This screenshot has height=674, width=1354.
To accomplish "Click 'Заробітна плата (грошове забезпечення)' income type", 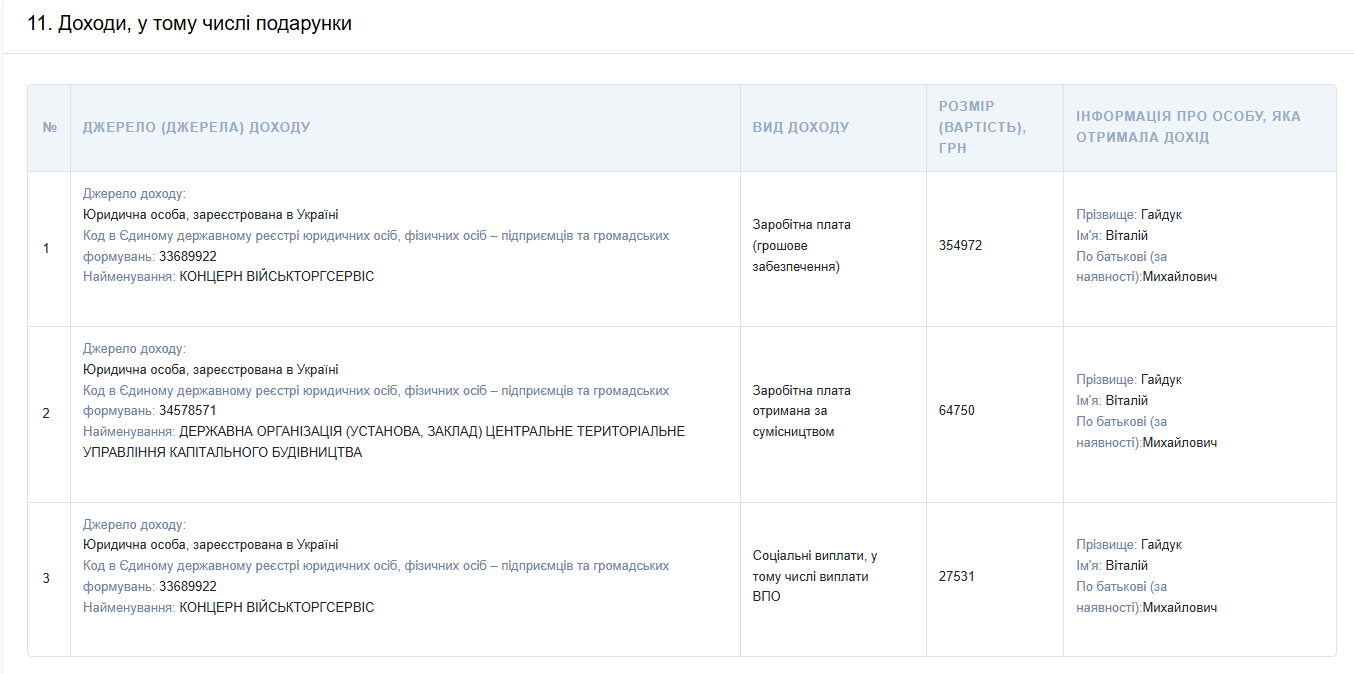I will pos(802,246).
